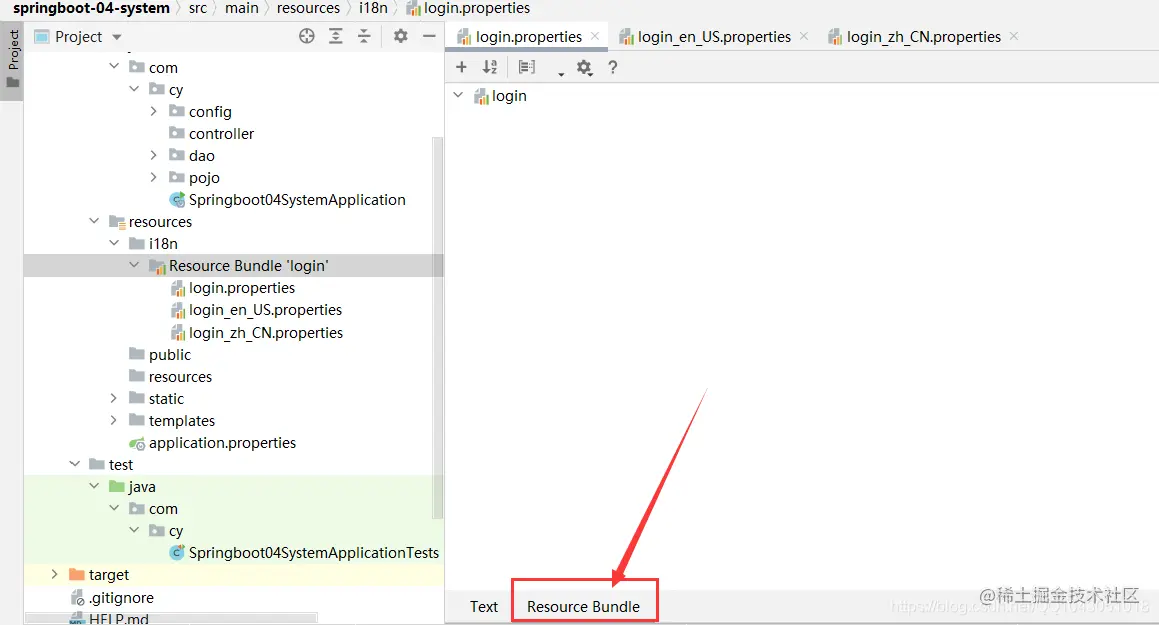This screenshot has width=1159, height=625.
Task: Collapse the i18n folder
Action: click(114, 243)
